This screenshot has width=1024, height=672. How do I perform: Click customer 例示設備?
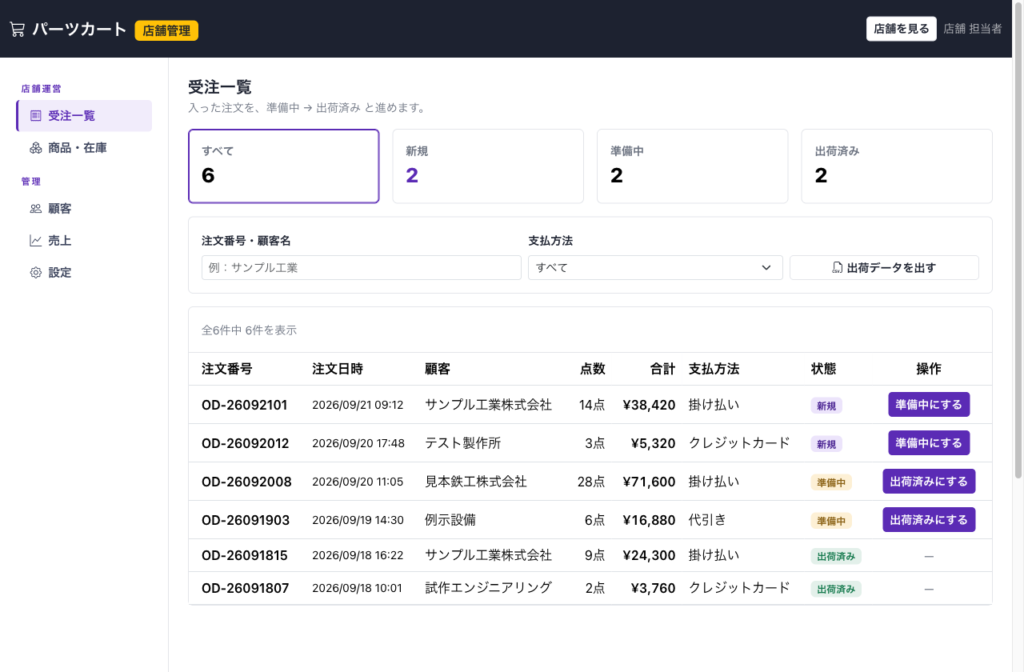pyautogui.click(x=450, y=520)
